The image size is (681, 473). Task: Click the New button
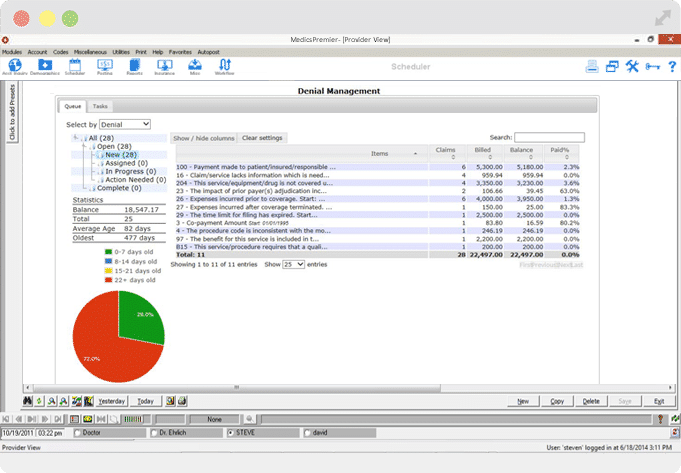point(523,401)
